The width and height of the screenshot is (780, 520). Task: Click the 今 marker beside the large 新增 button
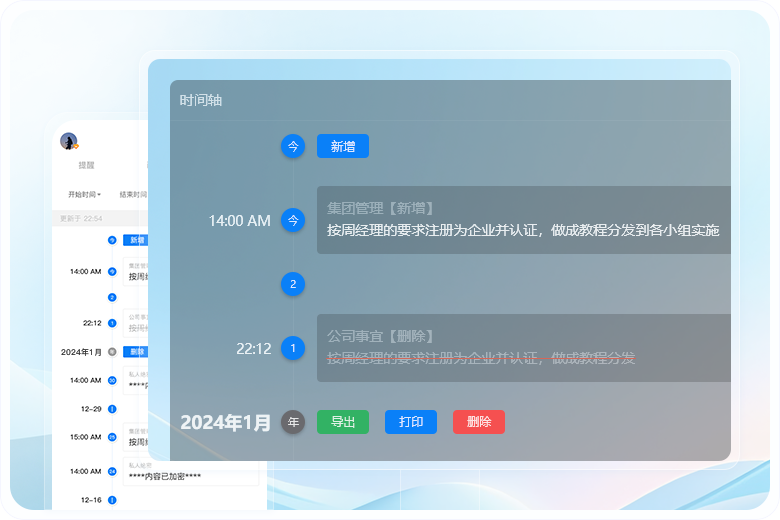click(x=293, y=146)
